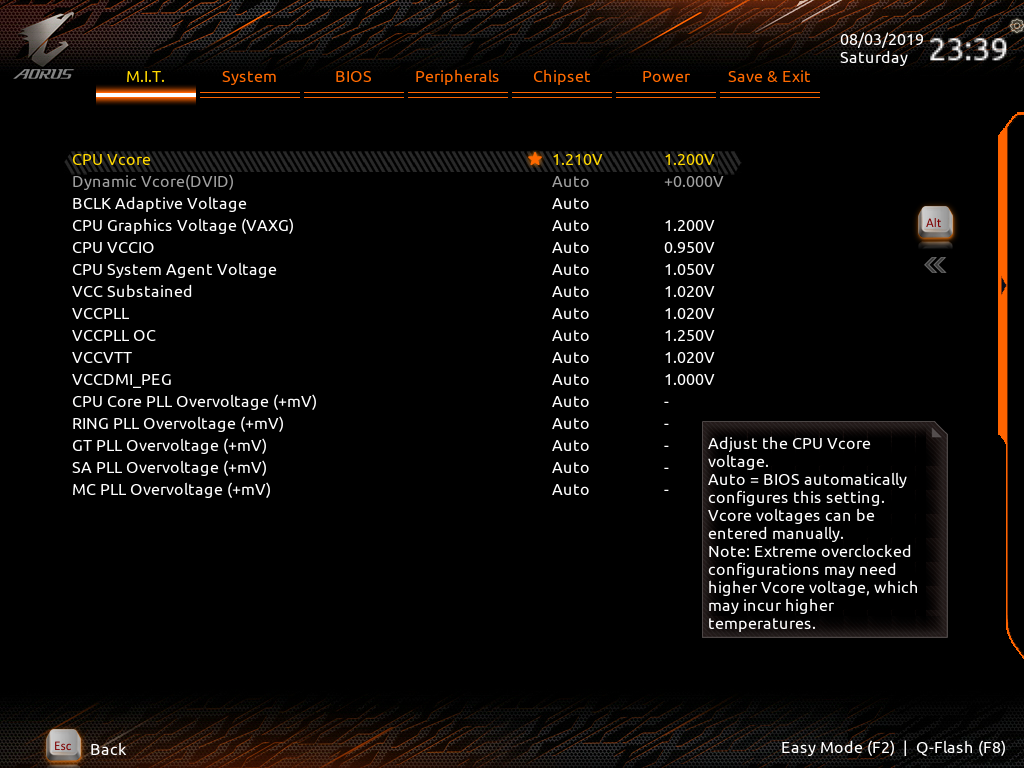Open the M.I.T. tab
Screen dimensions: 1024x768
(x=146, y=77)
